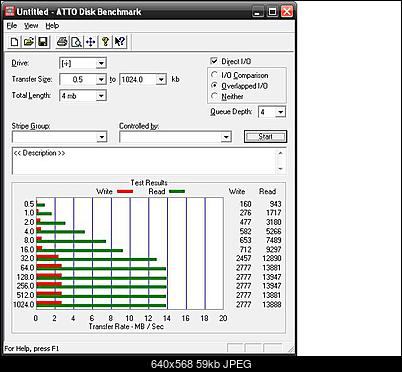Click the read value 5266

(x=273, y=231)
